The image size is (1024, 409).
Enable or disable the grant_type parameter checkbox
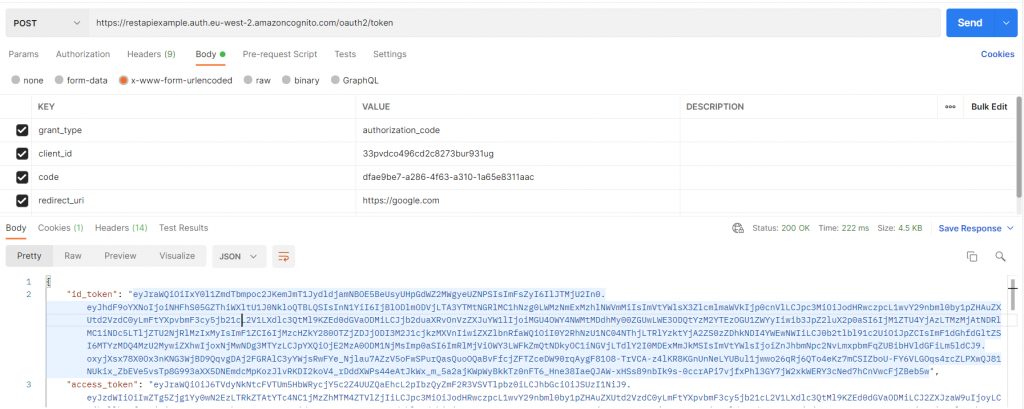(22, 130)
